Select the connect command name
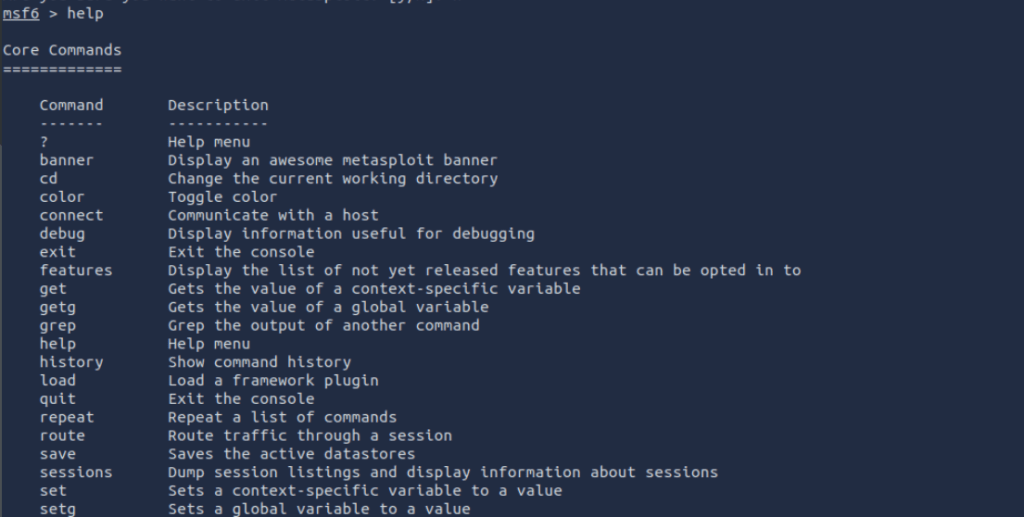1024x517 pixels. (x=71, y=215)
